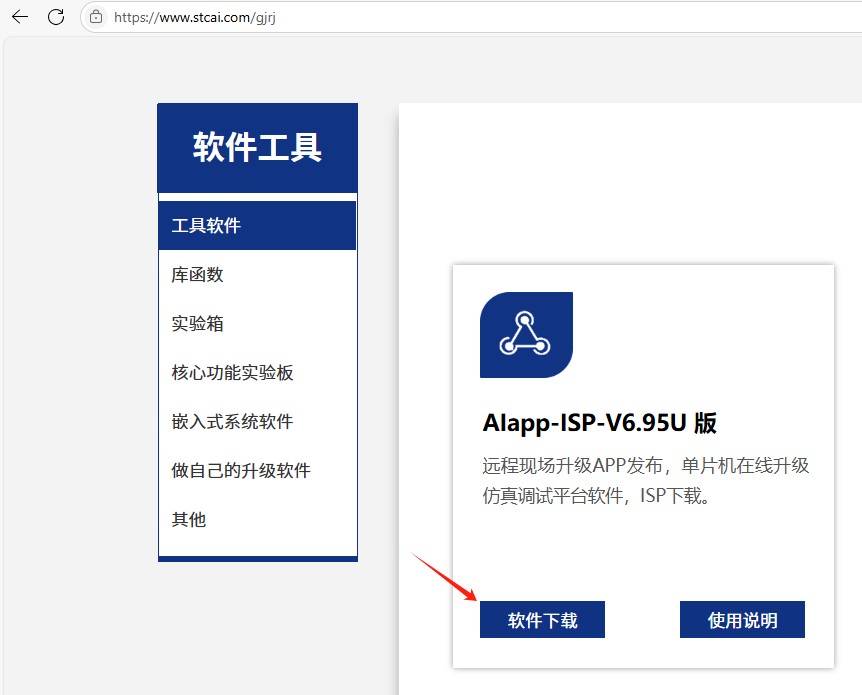Viewport: 862px width, 695px height.
Task: Click the 软件工具 sidebar header
Action: click(x=257, y=148)
